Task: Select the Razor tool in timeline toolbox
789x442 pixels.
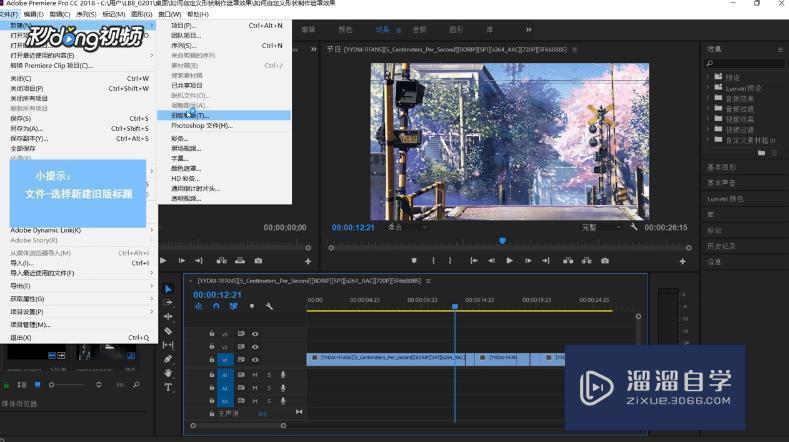Action: [x=168, y=331]
